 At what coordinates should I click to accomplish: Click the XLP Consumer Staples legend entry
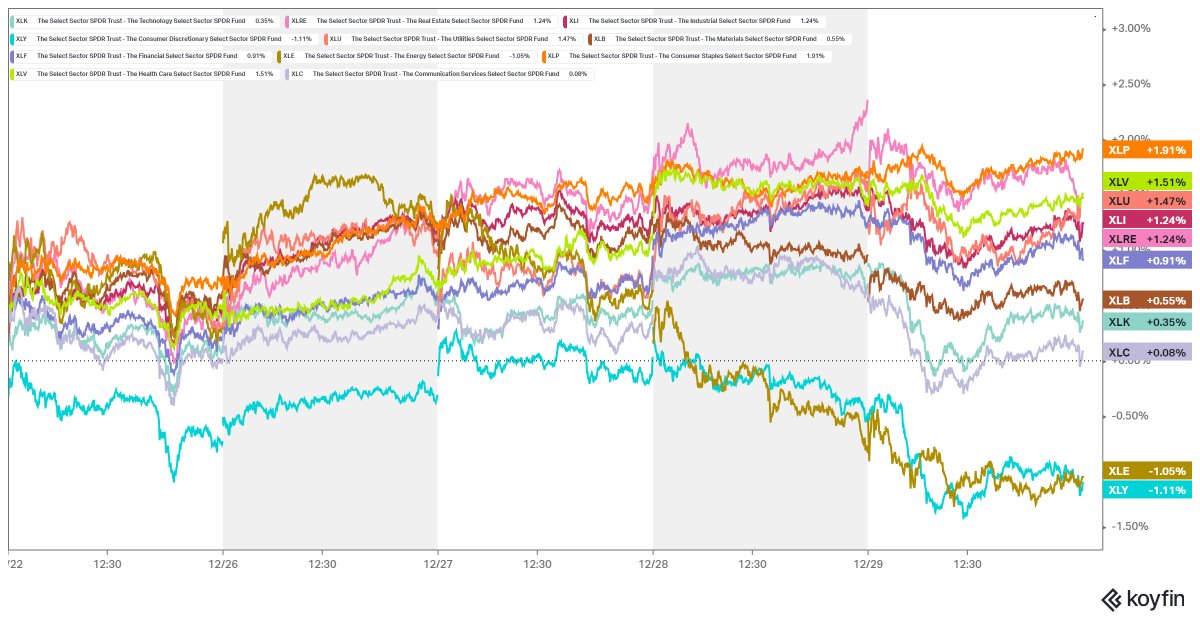click(x=686, y=57)
